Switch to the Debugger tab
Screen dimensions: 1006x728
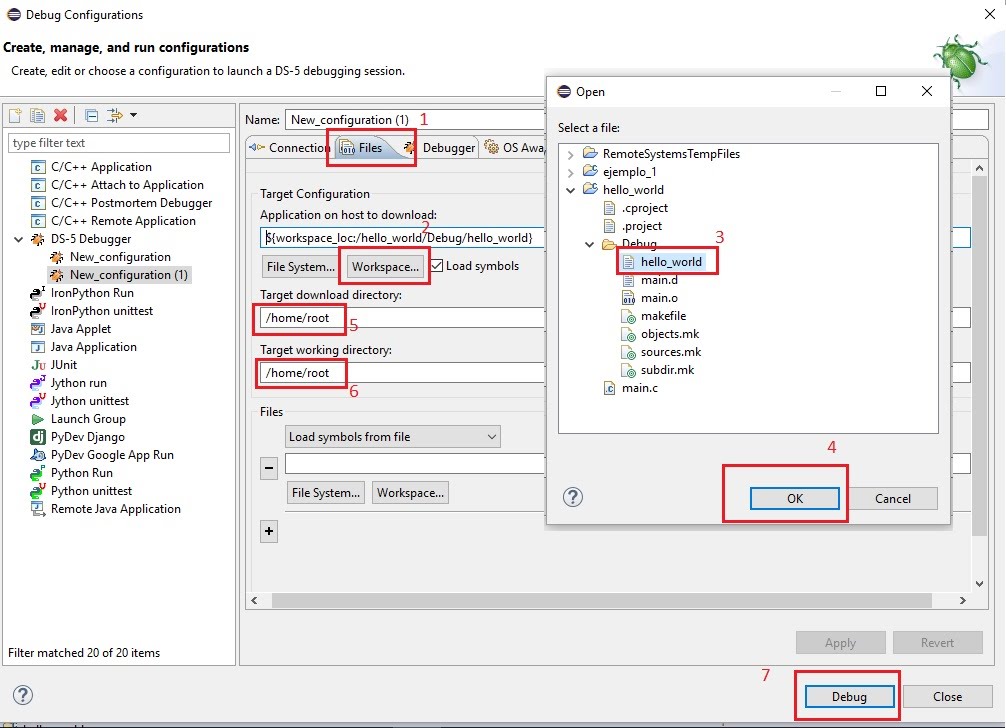(440, 148)
